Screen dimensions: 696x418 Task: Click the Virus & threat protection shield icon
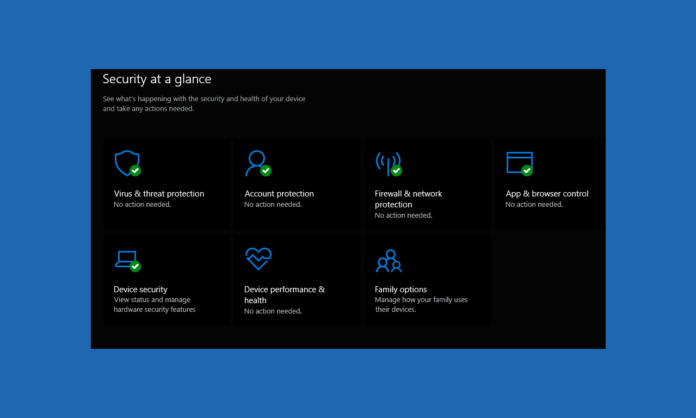(x=126, y=162)
